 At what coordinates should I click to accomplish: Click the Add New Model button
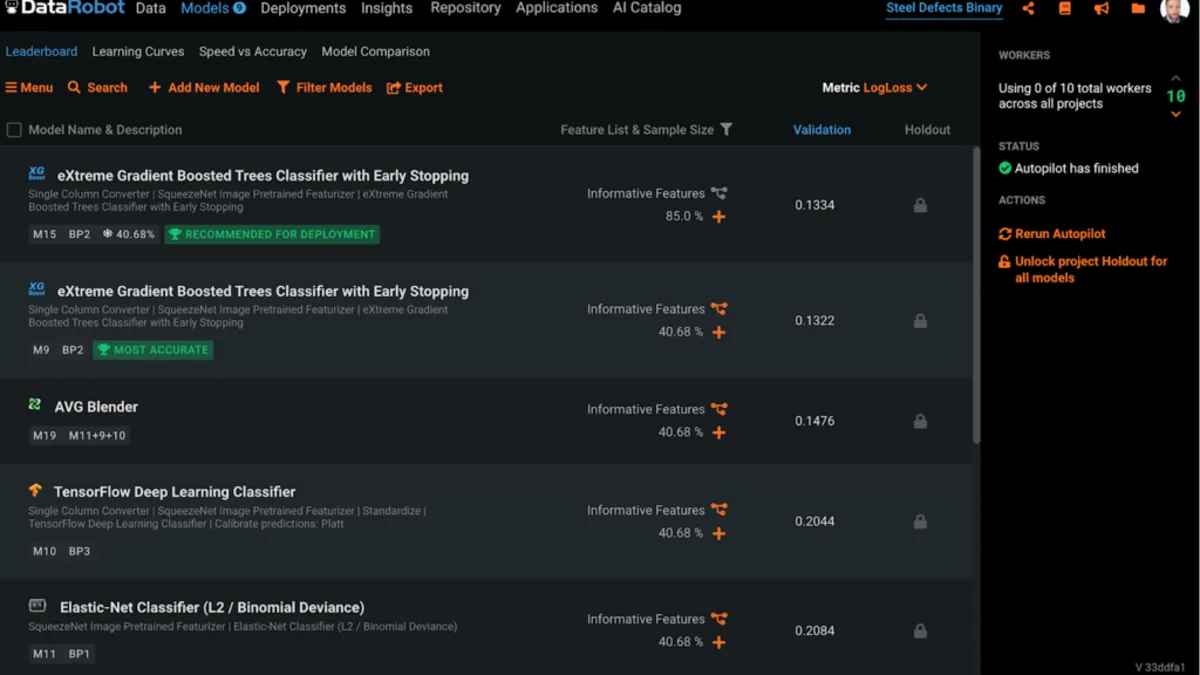point(204,88)
